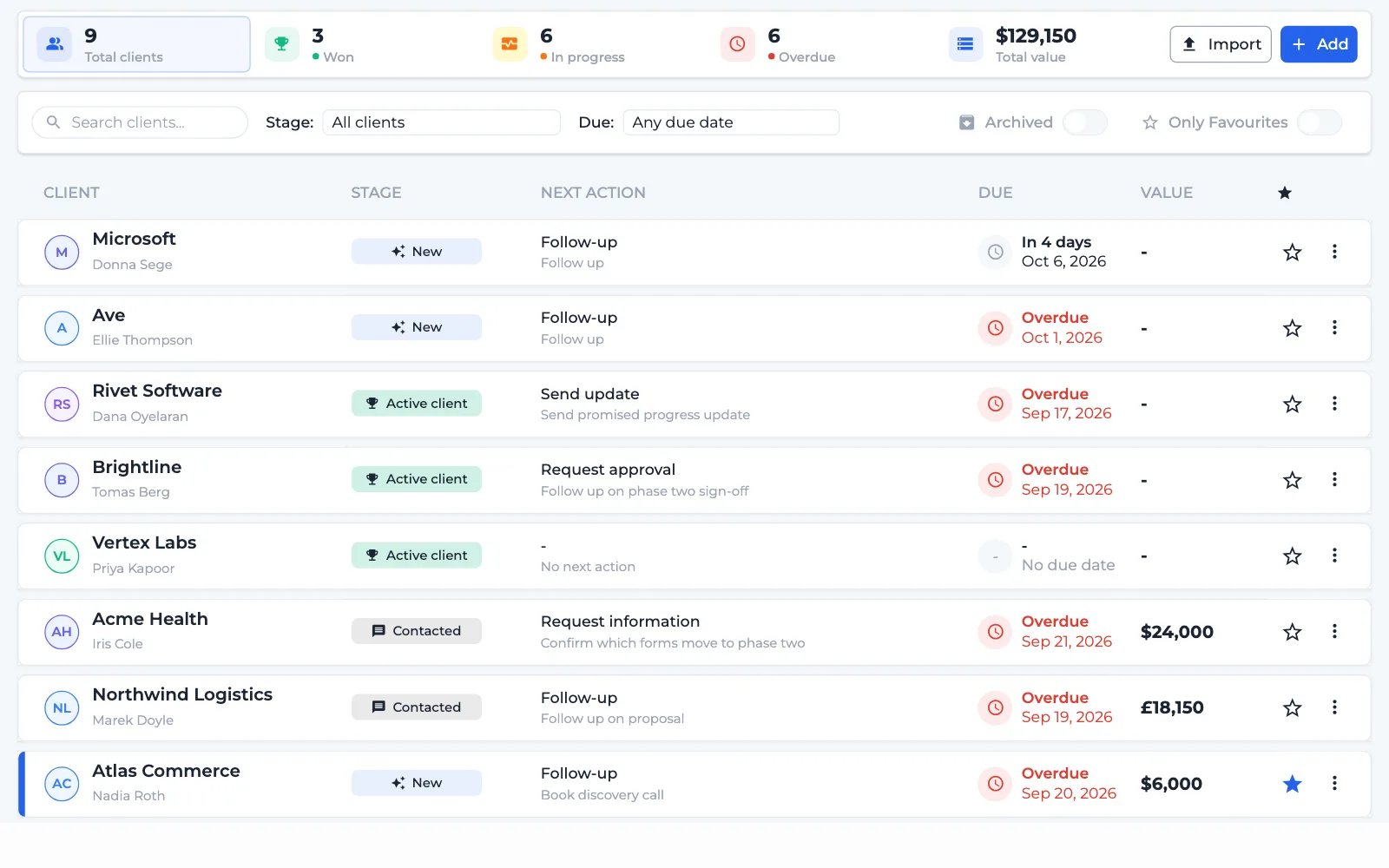Click the overdue clock icon for Ave
1389x868 pixels.
(x=995, y=328)
